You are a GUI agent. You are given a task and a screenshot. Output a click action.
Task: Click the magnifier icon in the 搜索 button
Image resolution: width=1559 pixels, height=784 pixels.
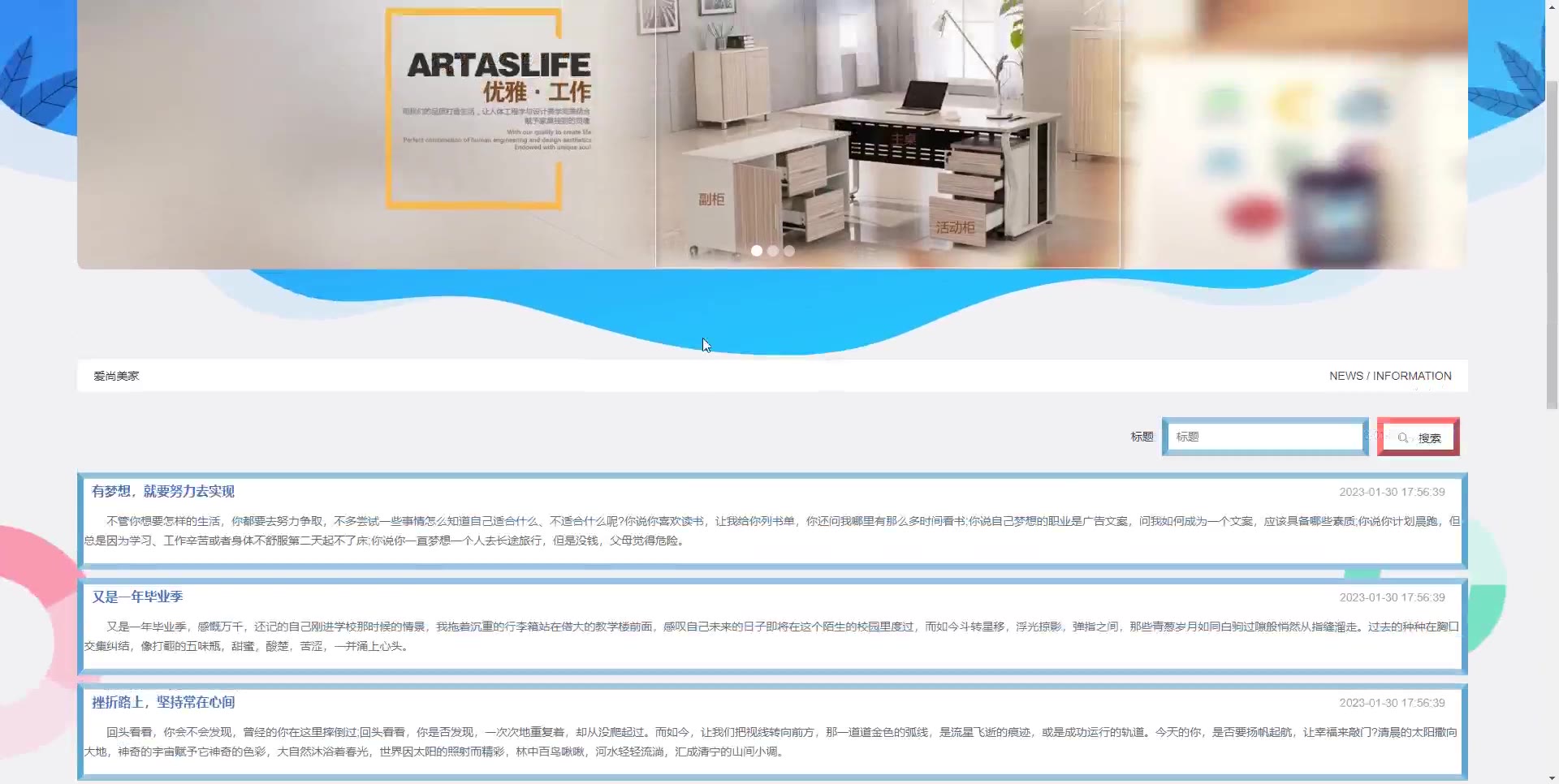point(1402,437)
